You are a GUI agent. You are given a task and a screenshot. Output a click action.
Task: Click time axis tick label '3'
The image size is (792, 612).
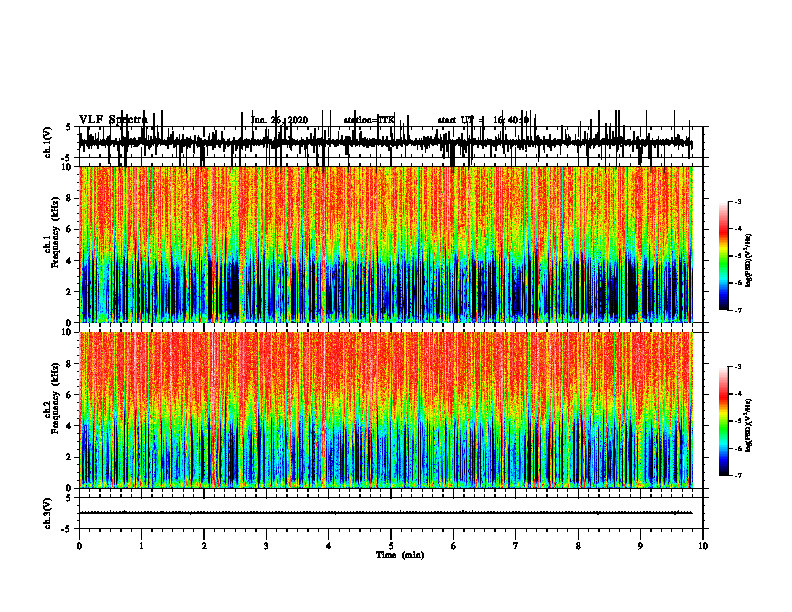pos(266,546)
